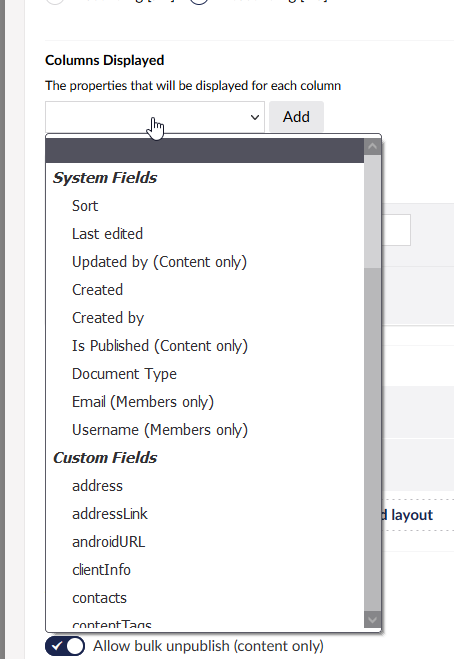The image size is (454, 659).
Task: Click the Add button
Action: click(296, 117)
